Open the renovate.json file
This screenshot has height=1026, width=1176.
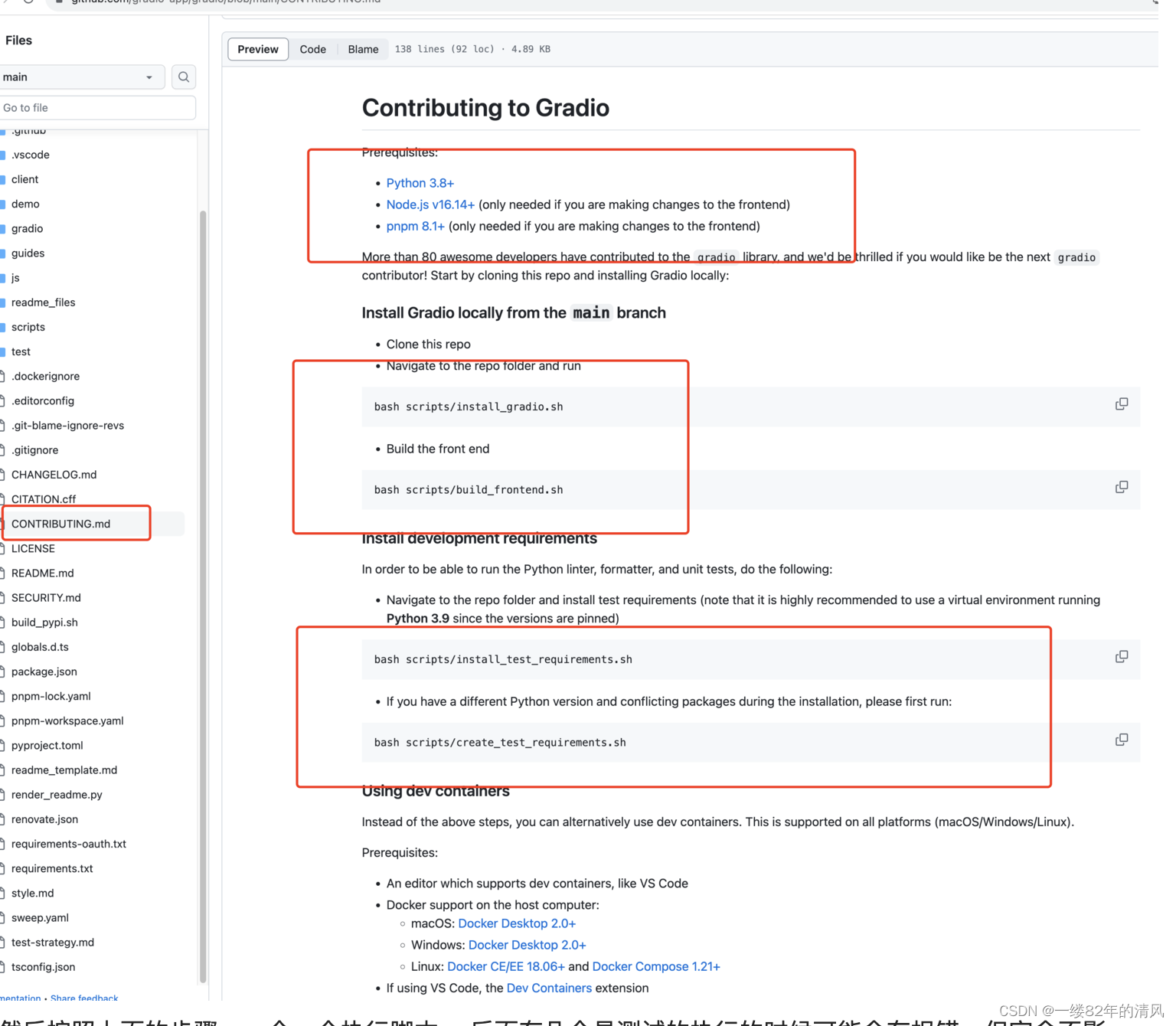coord(44,819)
